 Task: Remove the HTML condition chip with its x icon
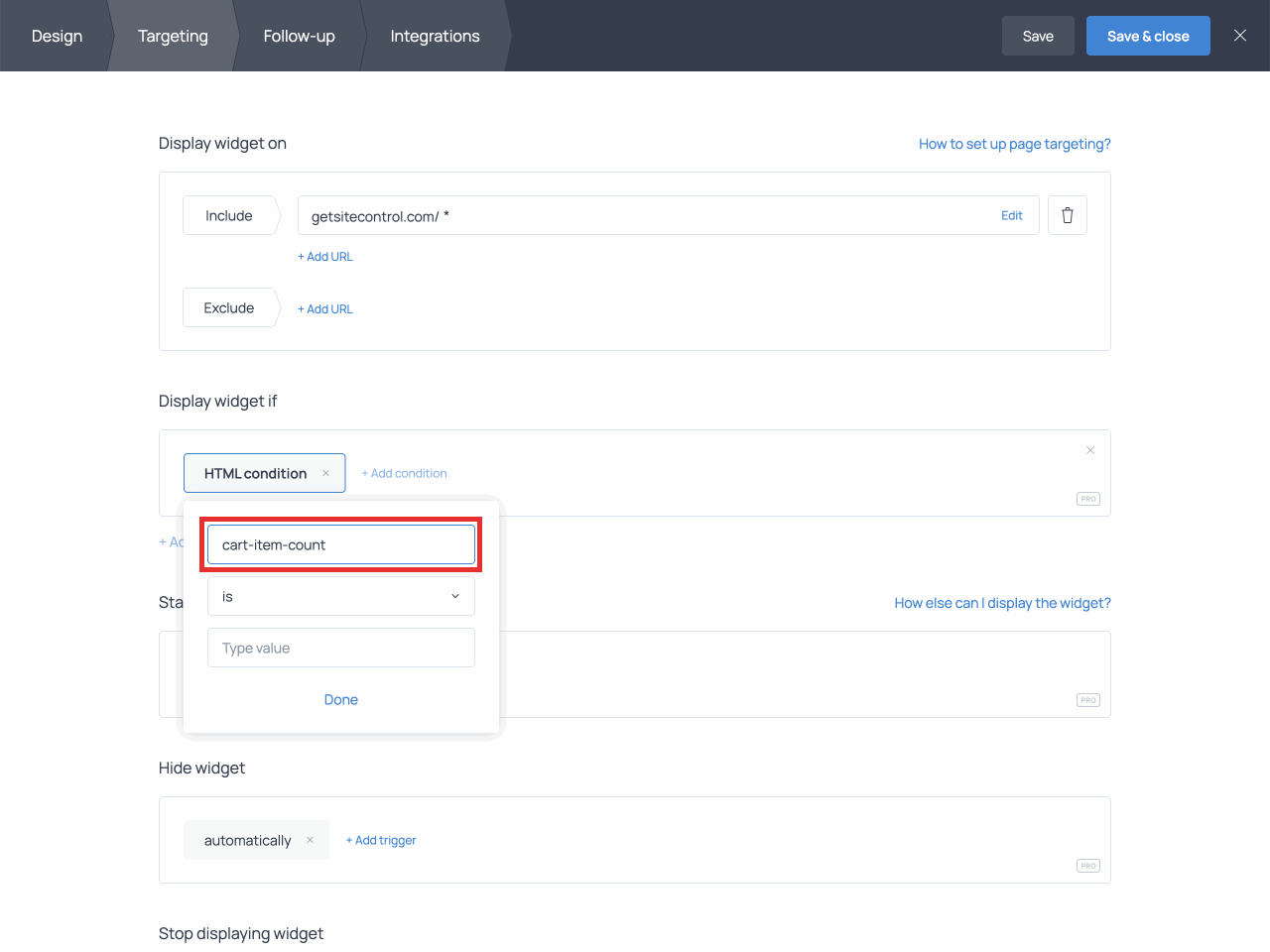coord(325,473)
